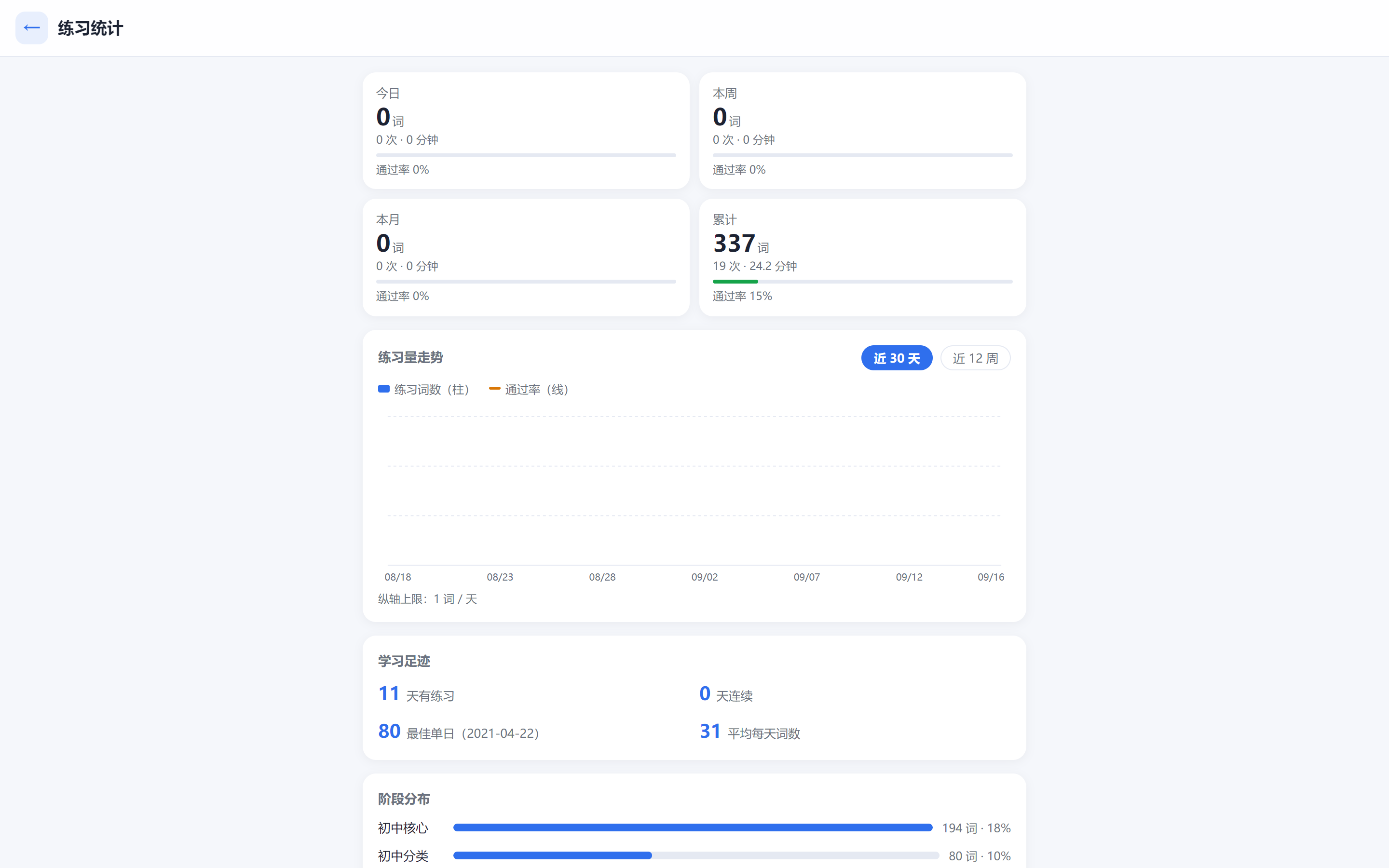Click the 337 cumulative words value
Viewport: 1389px width, 868px height.
coord(734,244)
